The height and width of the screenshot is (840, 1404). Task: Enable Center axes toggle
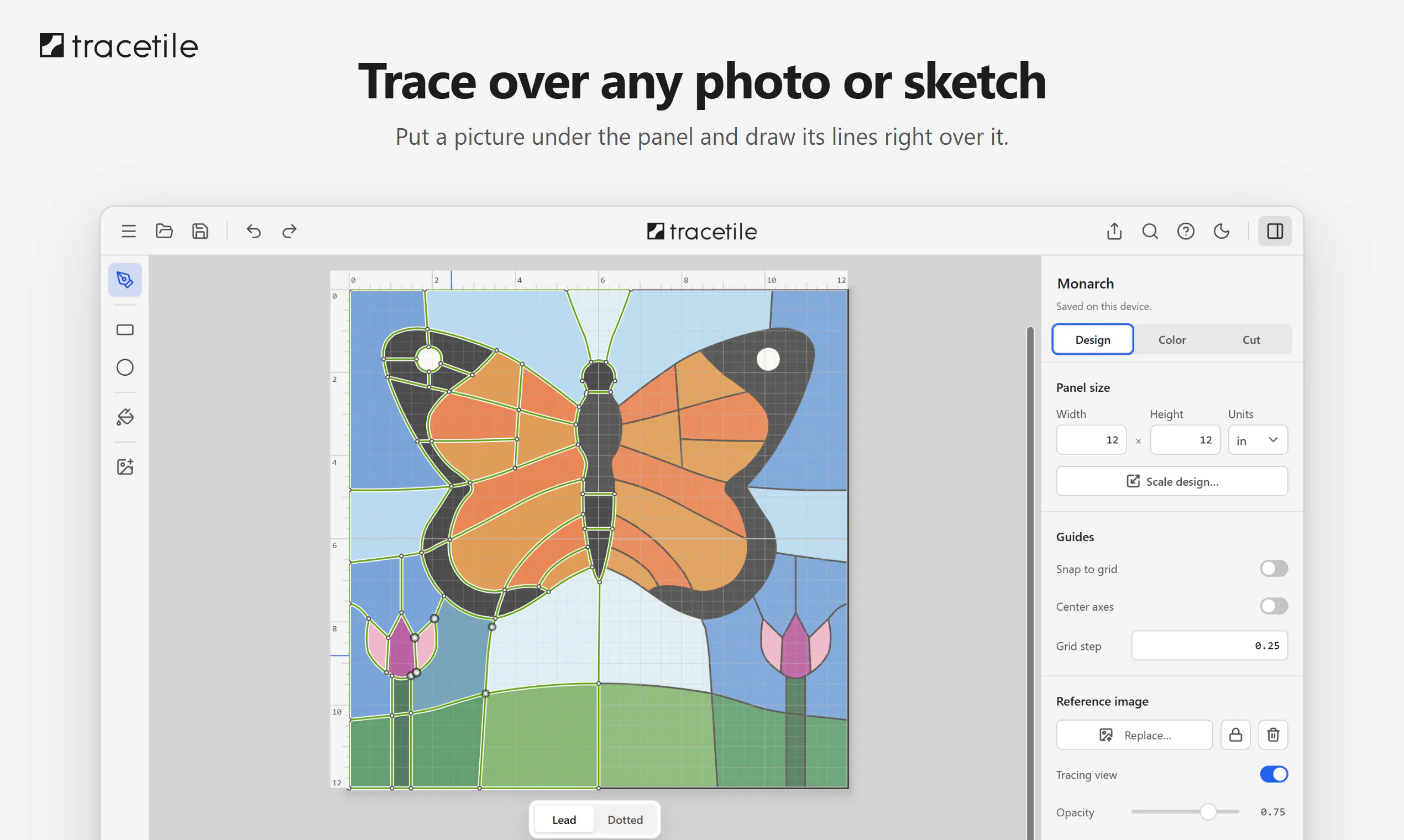1274,606
